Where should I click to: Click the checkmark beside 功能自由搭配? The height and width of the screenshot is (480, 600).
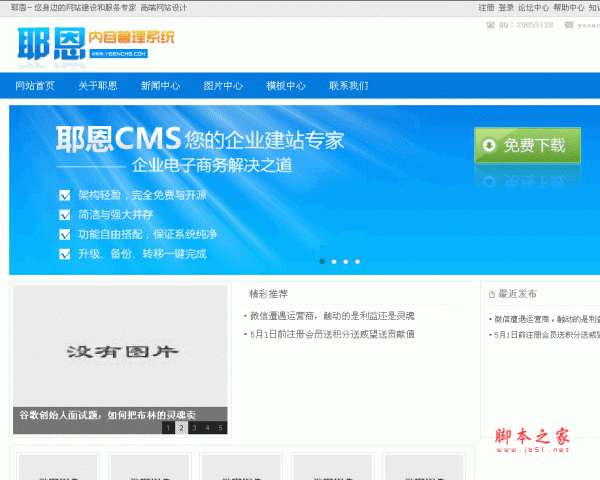coord(65,234)
